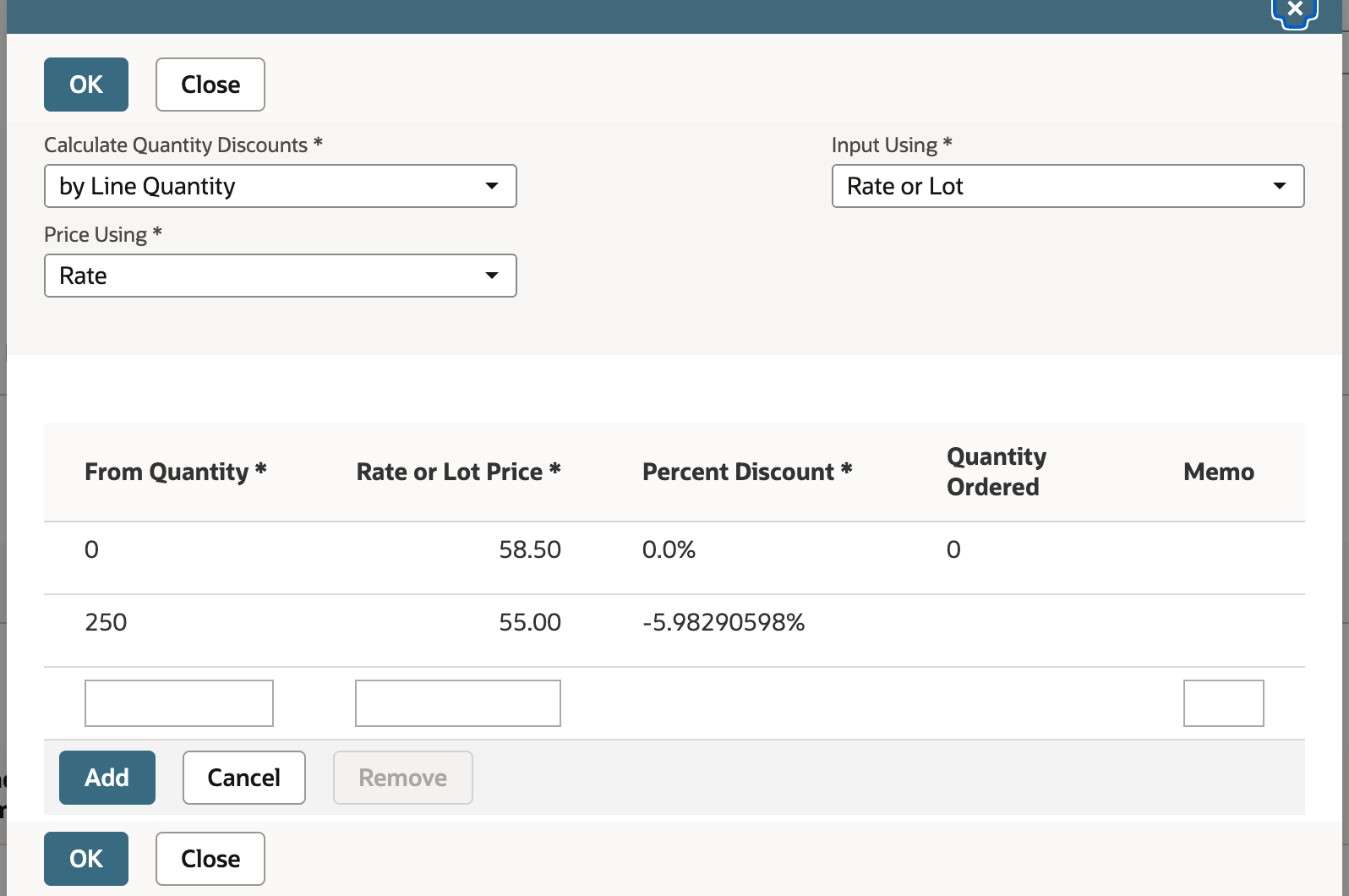The width and height of the screenshot is (1349, 896).
Task: Close the dialog with the X icon
Action: pos(1294,11)
